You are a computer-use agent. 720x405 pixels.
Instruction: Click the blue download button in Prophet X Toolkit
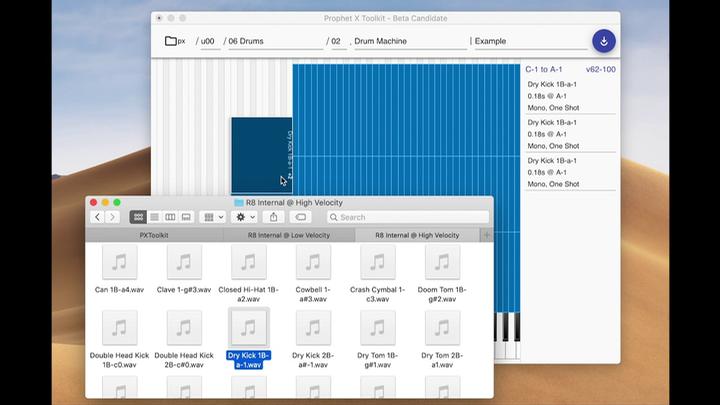[x=603, y=41]
